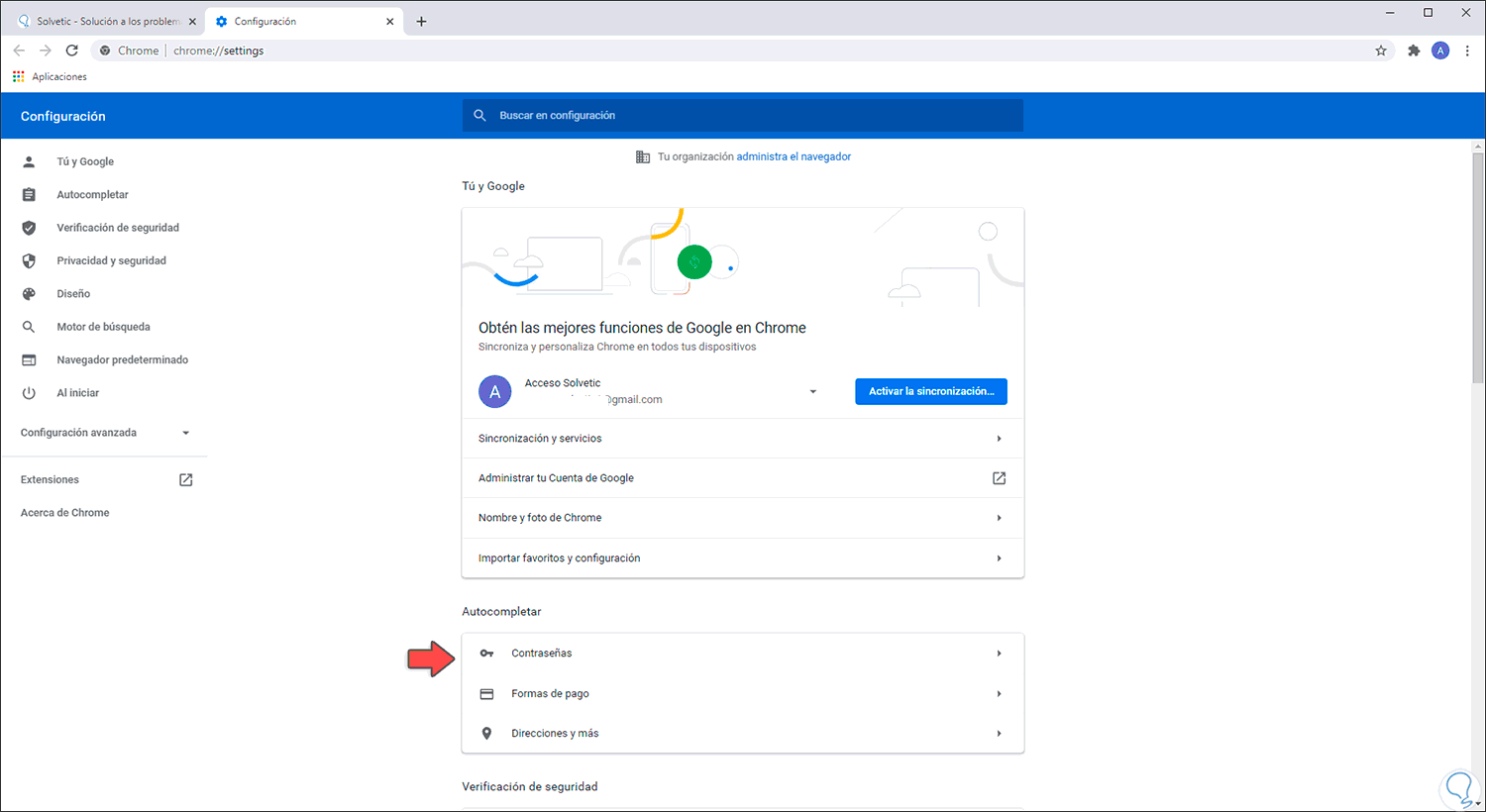This screenshot has height=812, width=1486.
Task: Click the Diseño palette icon
Action: tap(29, 294)
